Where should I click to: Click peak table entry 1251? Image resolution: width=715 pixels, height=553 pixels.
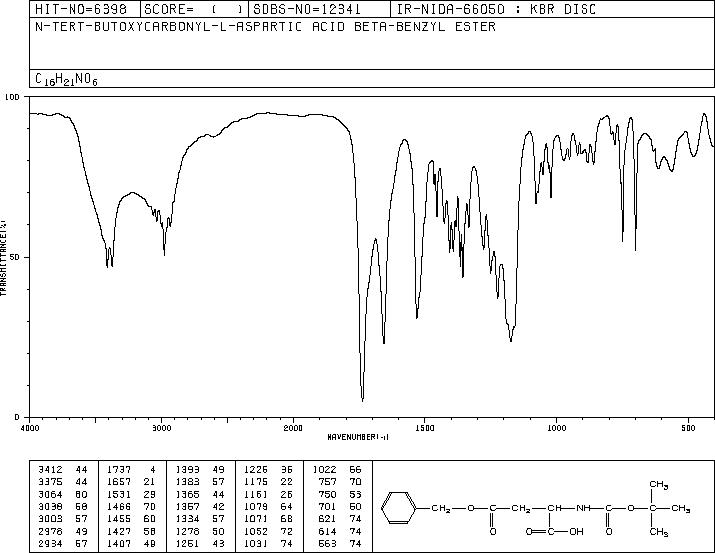point(187,544)
